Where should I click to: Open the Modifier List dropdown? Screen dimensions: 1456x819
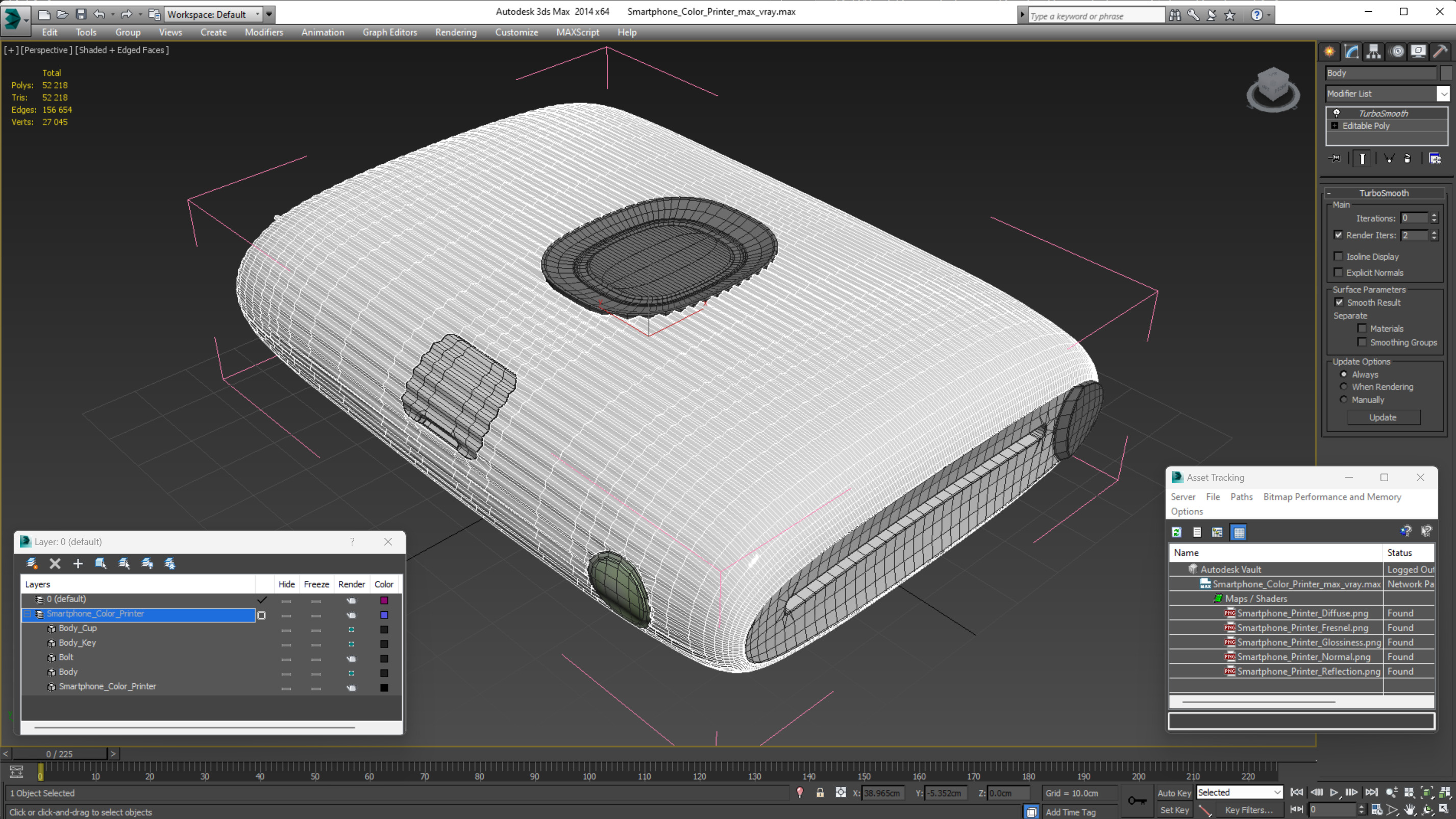tap(1444, 94)
